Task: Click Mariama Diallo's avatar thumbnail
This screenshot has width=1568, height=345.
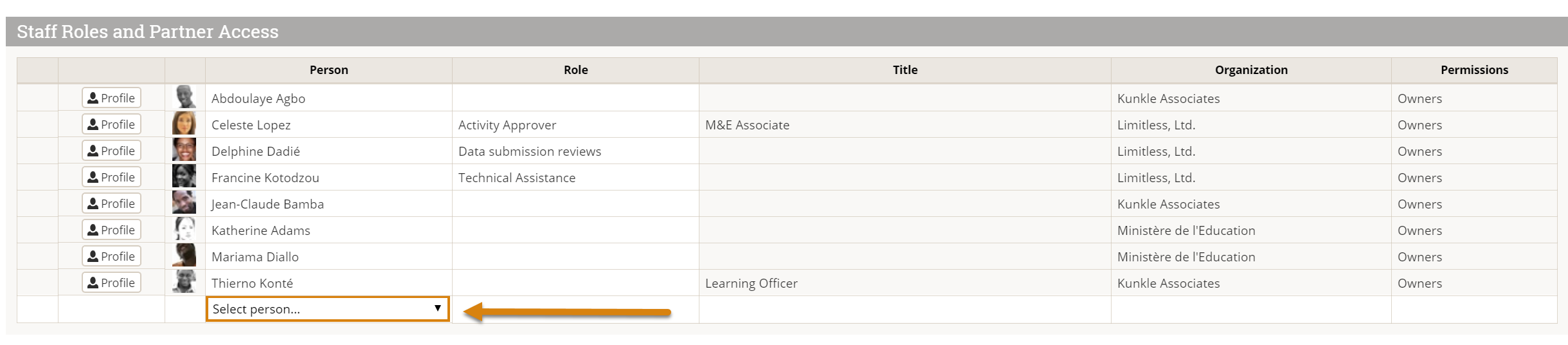Action: click(185, 255)
